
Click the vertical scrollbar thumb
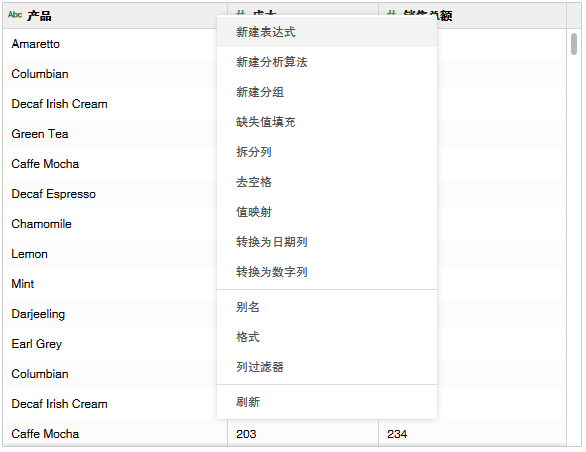[x=574, y=44]
